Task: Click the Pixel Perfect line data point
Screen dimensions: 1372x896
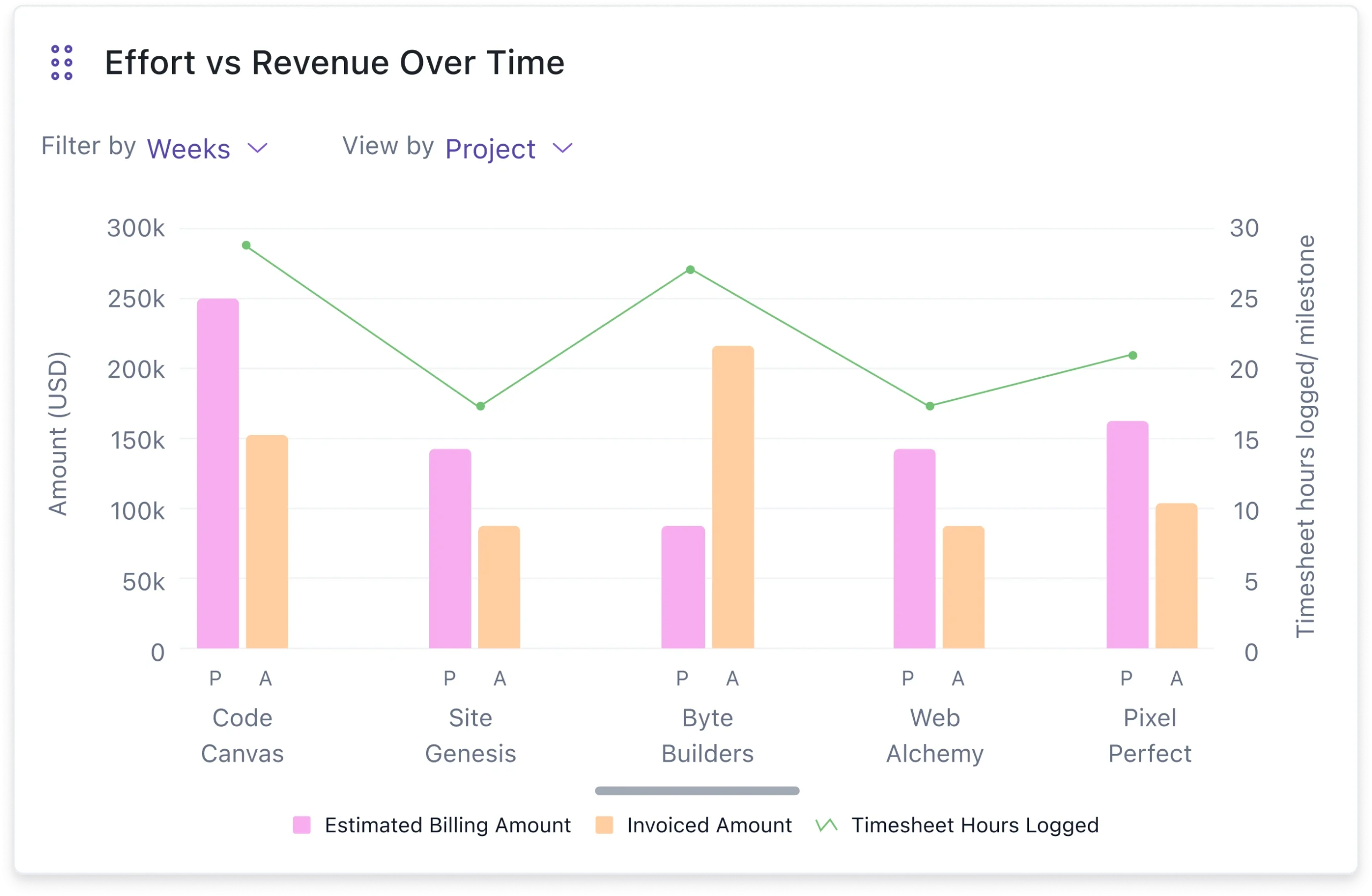Action: click(x=1133, y=356)
